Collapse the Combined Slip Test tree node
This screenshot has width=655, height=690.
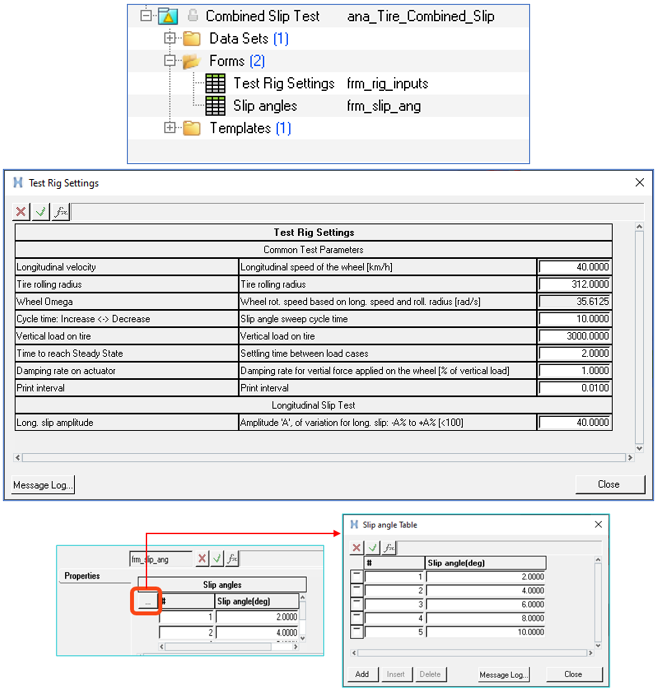pos(146,16)
